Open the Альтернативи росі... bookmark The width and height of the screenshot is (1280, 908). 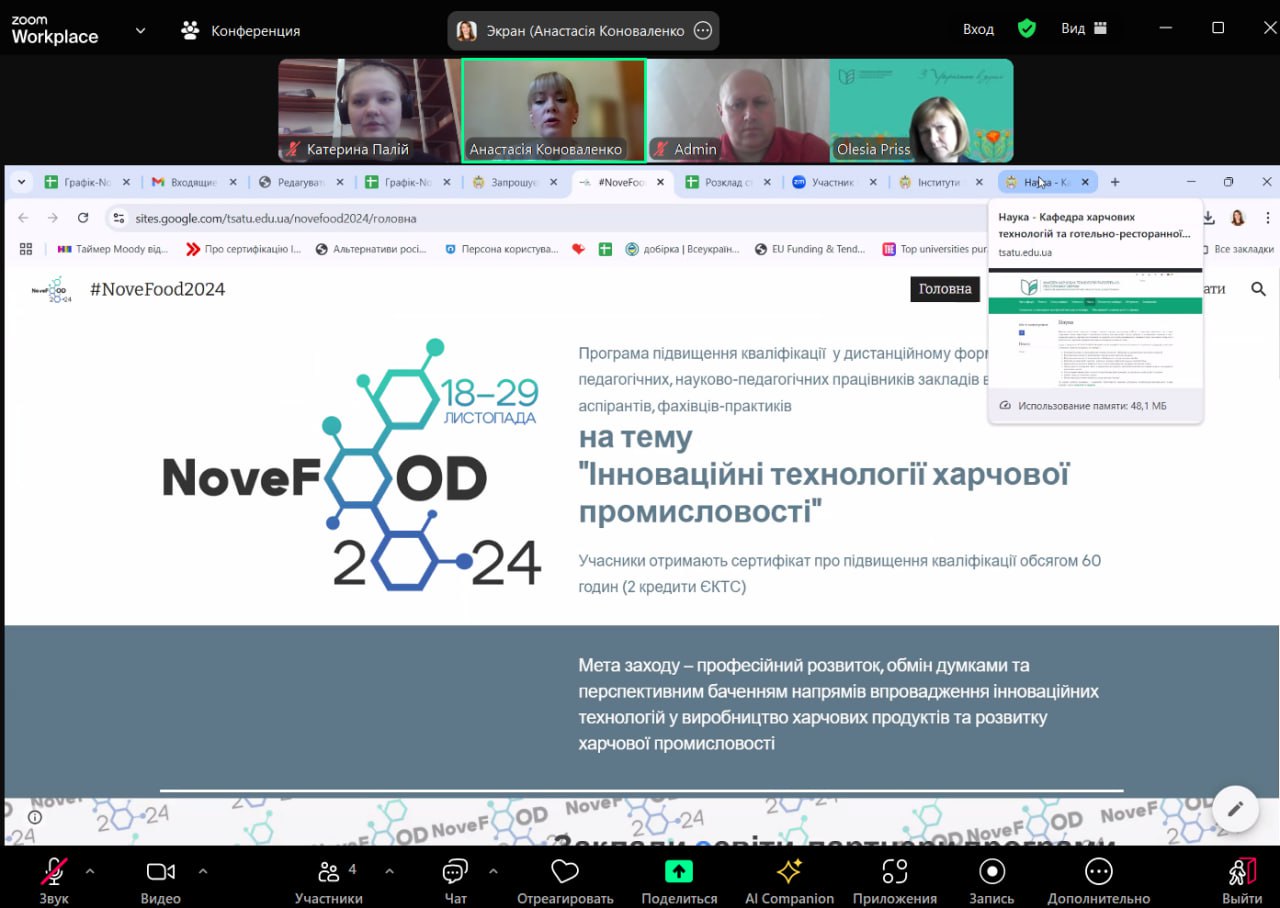372,249
